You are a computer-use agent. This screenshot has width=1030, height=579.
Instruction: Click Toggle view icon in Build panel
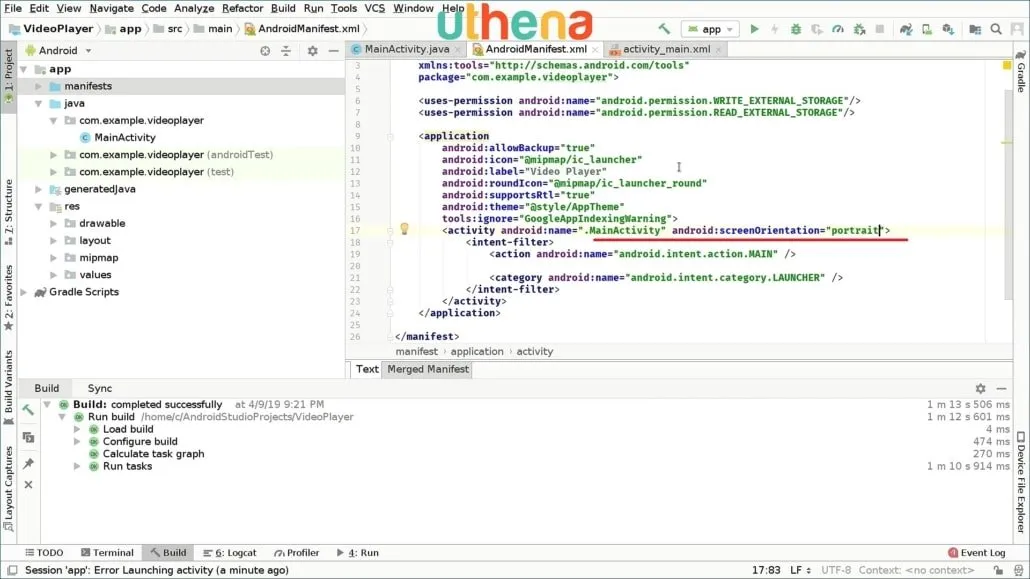(x=28, y=437)
